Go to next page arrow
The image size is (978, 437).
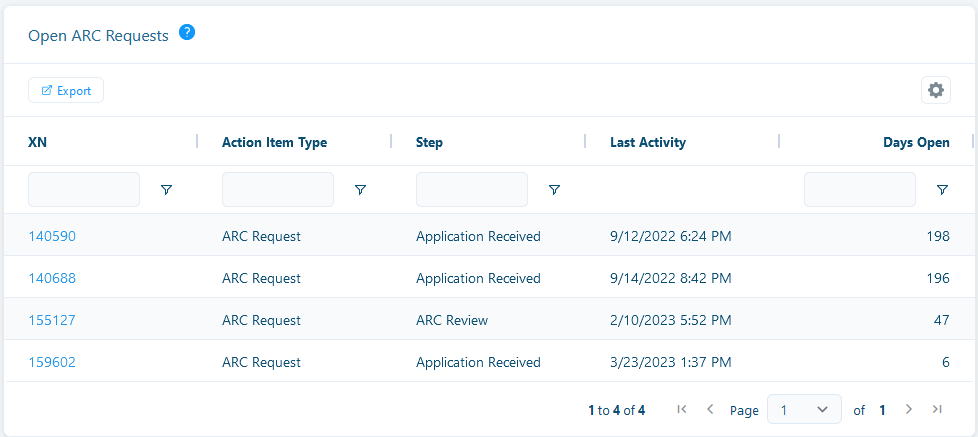909,409
